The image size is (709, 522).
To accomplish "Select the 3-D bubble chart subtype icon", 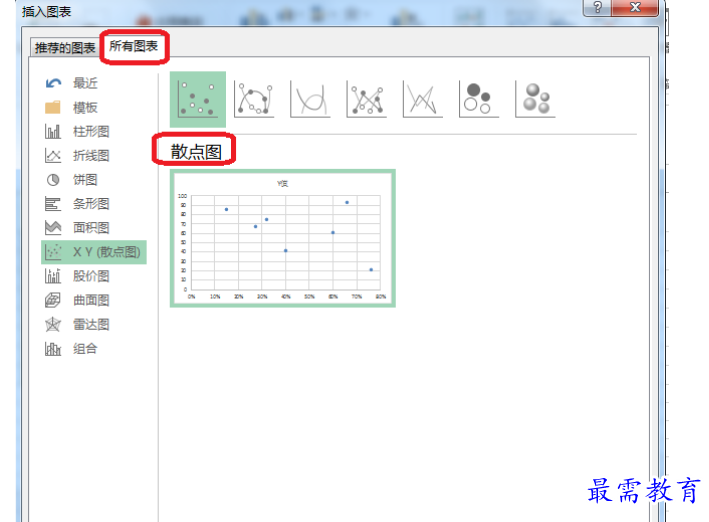I will [535, 99].
